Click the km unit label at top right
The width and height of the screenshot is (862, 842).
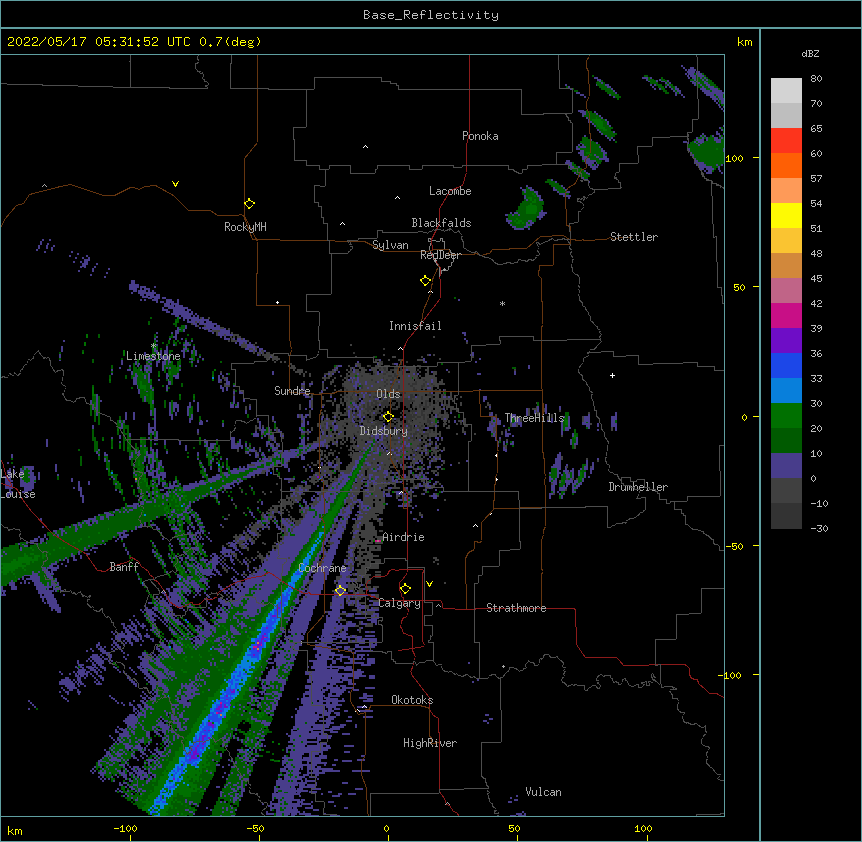[744, 42]
